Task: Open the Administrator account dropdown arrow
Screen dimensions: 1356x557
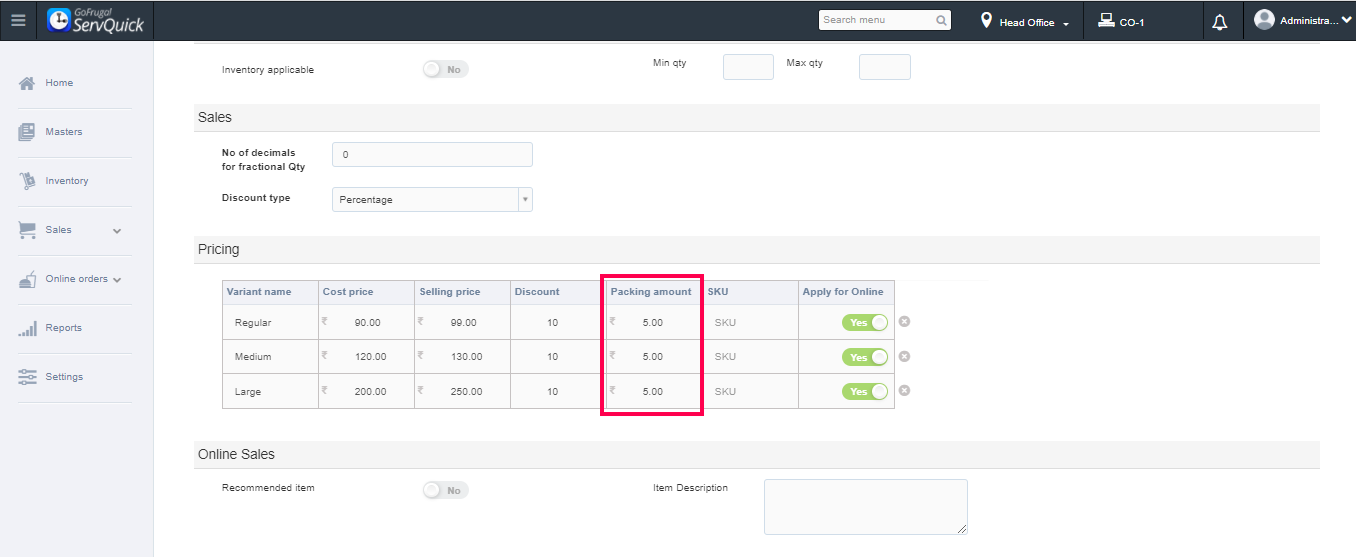Action: pos(1346,20)
